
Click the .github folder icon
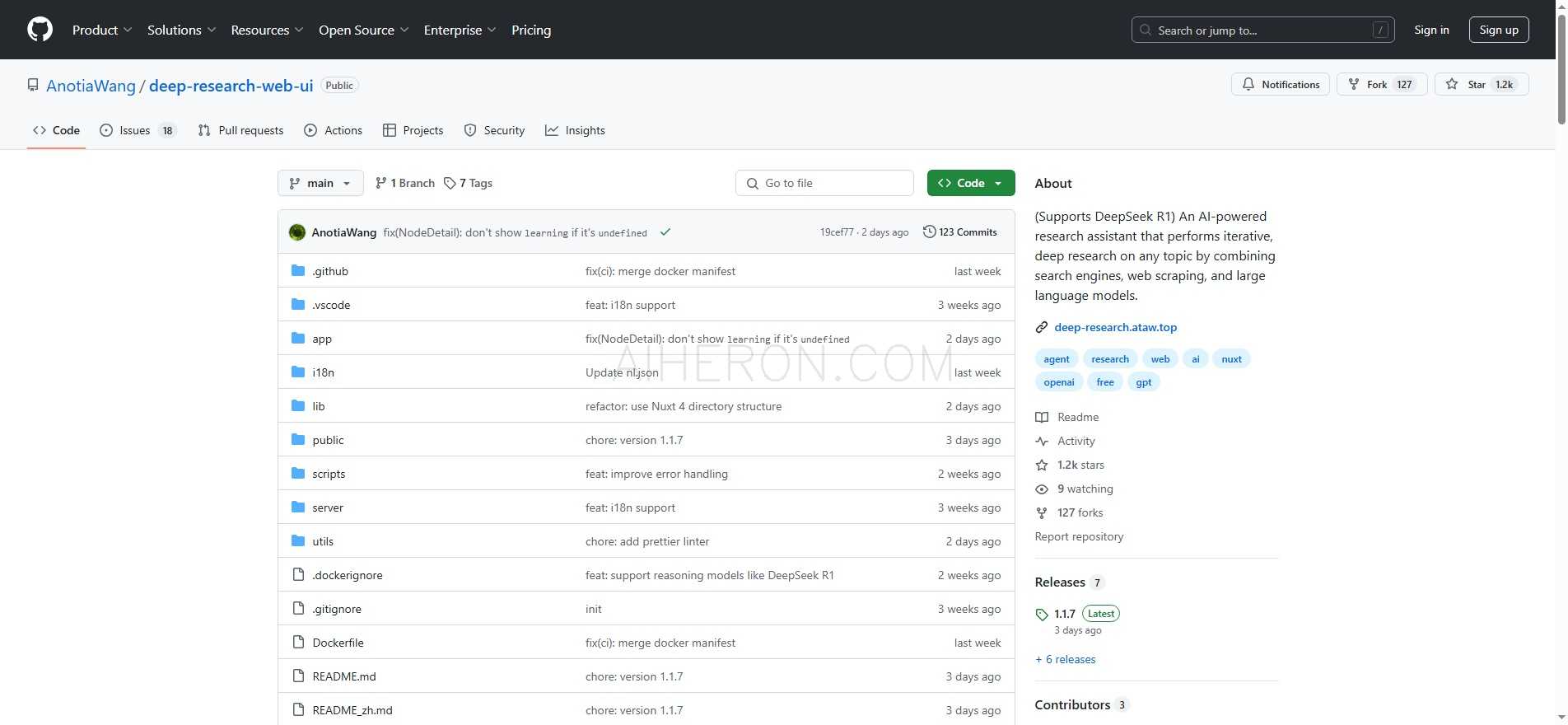click(298, 271)
